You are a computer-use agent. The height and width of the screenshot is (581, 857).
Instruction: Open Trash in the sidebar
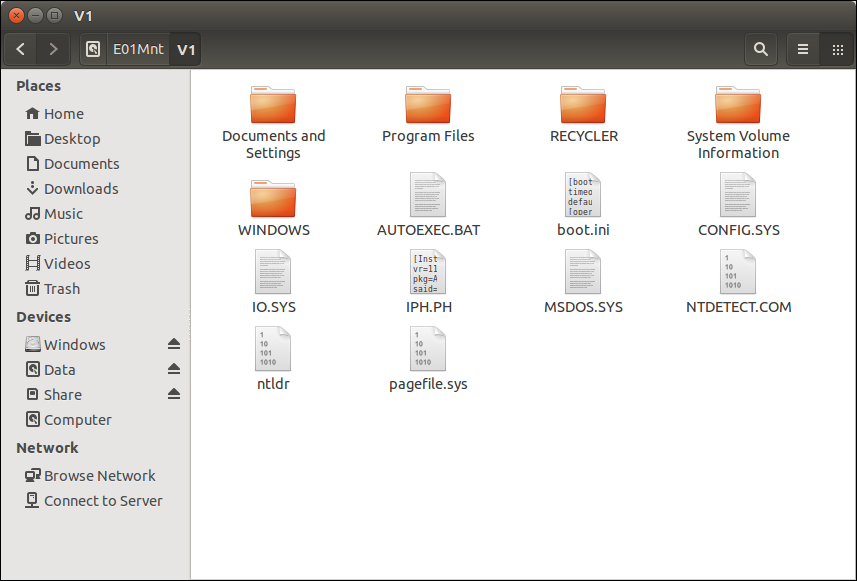pos(96,289)
